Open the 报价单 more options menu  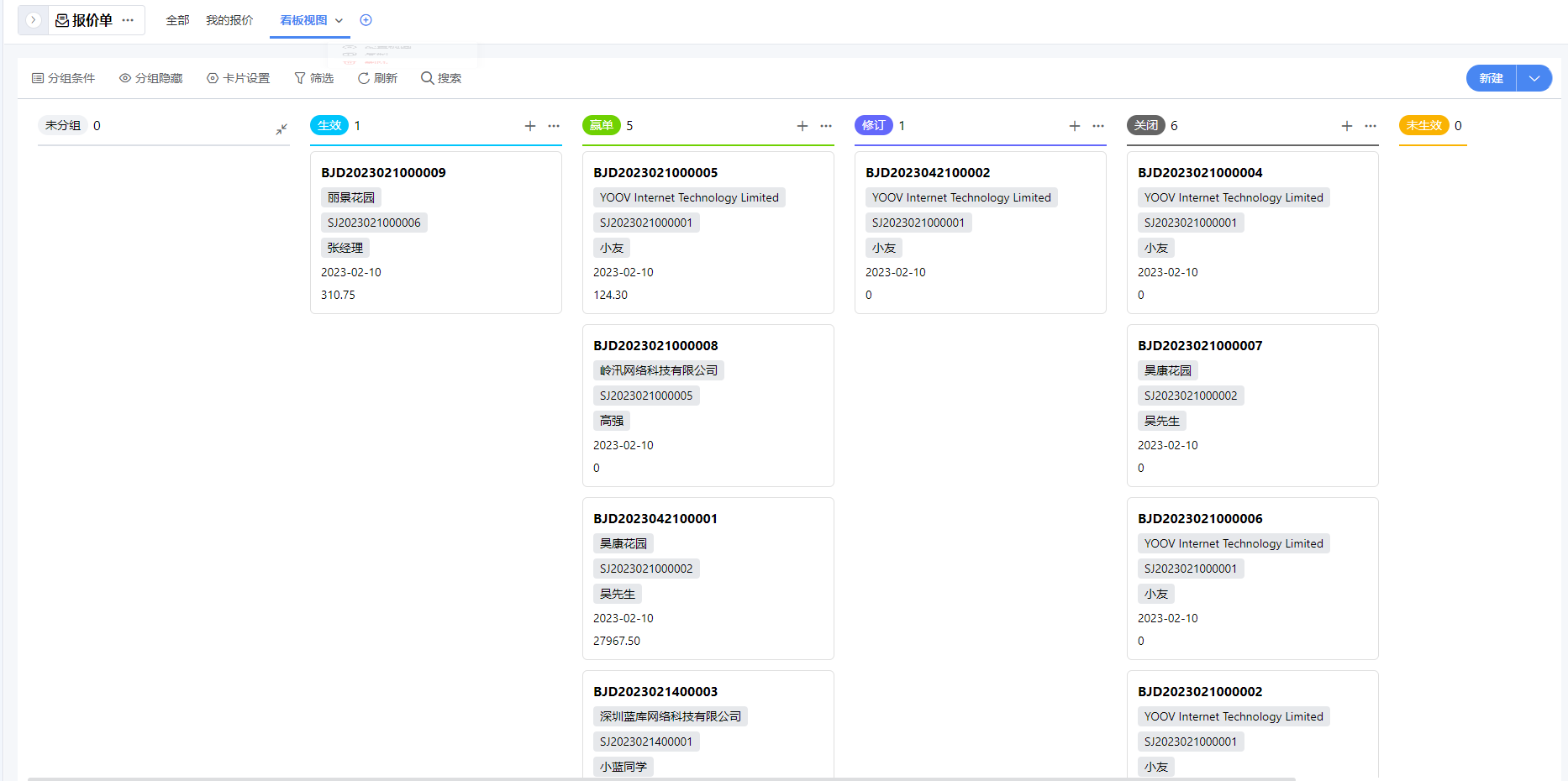point(128,20)
